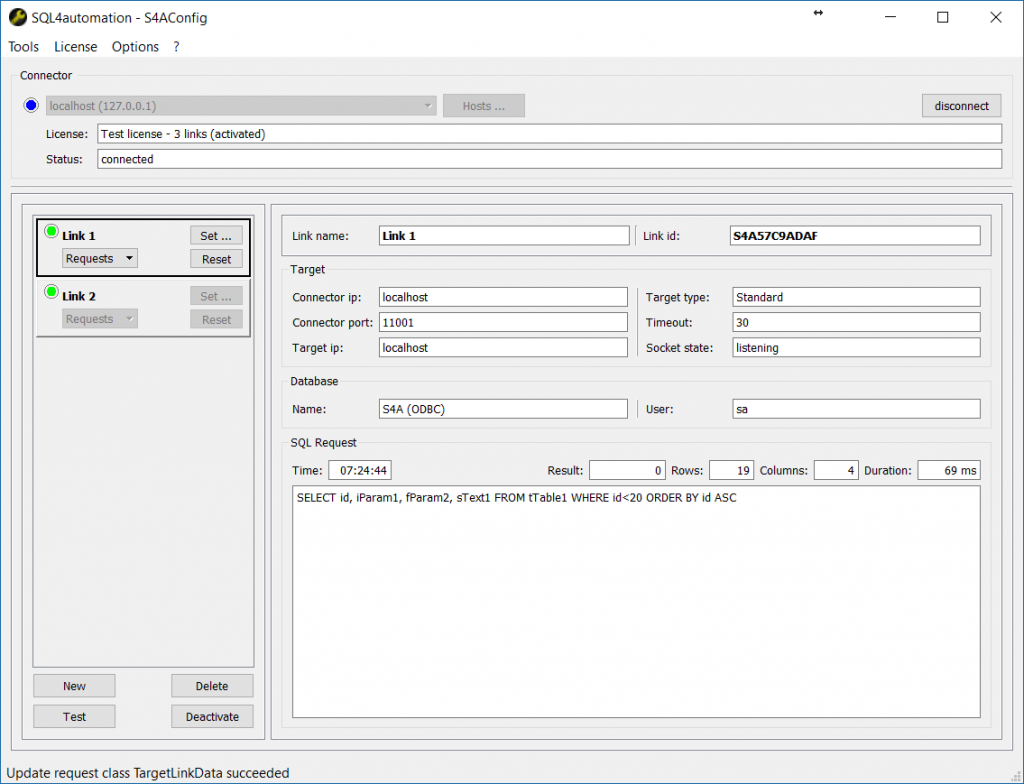Click the SQL4automation app icon in title bar

pos(17,17)
